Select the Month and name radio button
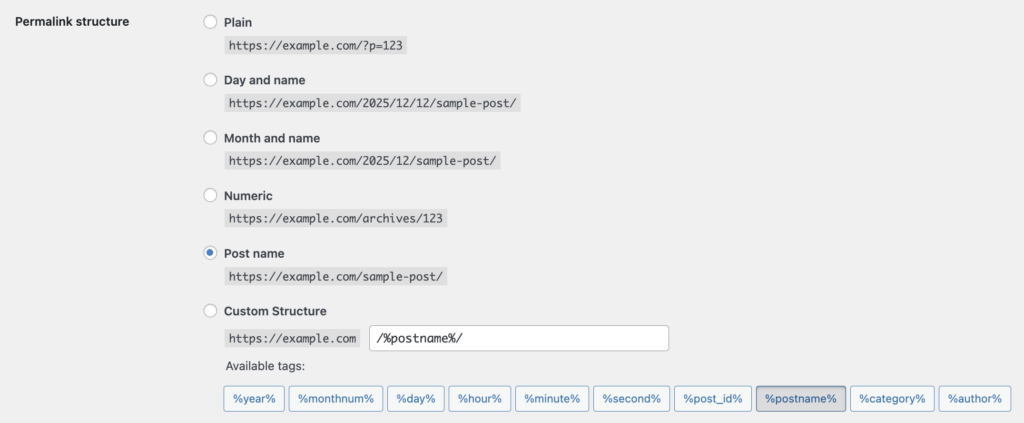 210,137
